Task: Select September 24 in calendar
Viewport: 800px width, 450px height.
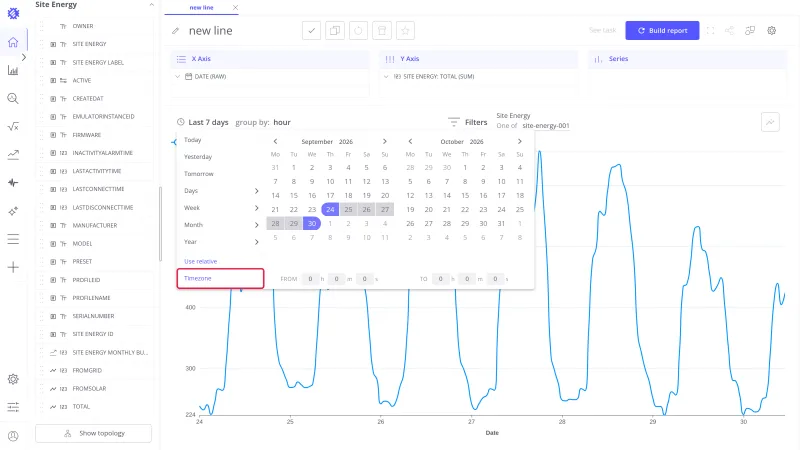Action: coord(330,209)
